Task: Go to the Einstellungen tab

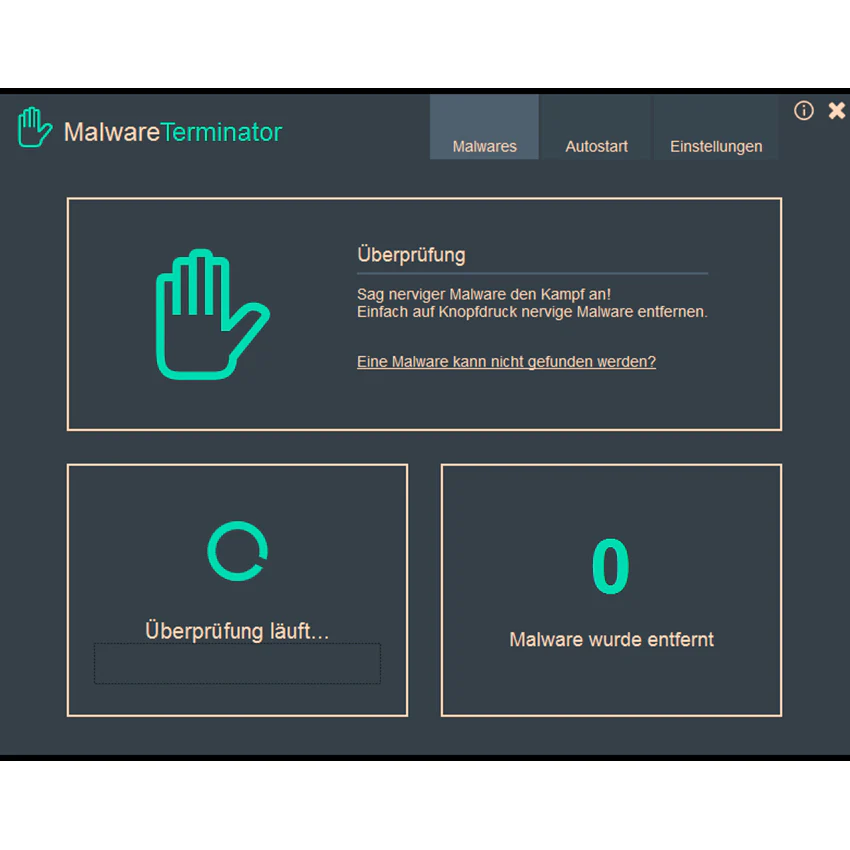Action: click(x=716, y=127)
